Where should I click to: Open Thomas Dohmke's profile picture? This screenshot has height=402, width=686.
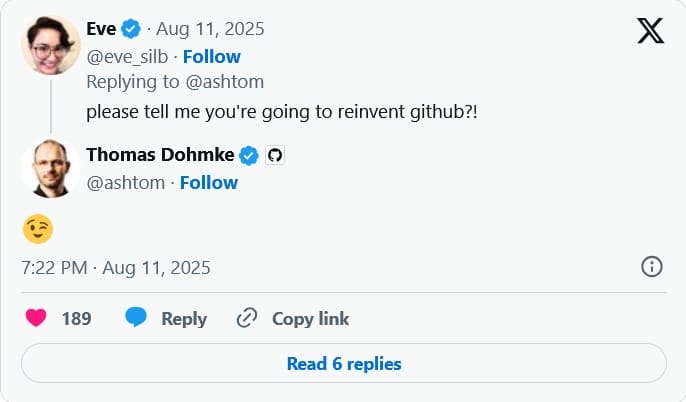click(x=50, y=167)
